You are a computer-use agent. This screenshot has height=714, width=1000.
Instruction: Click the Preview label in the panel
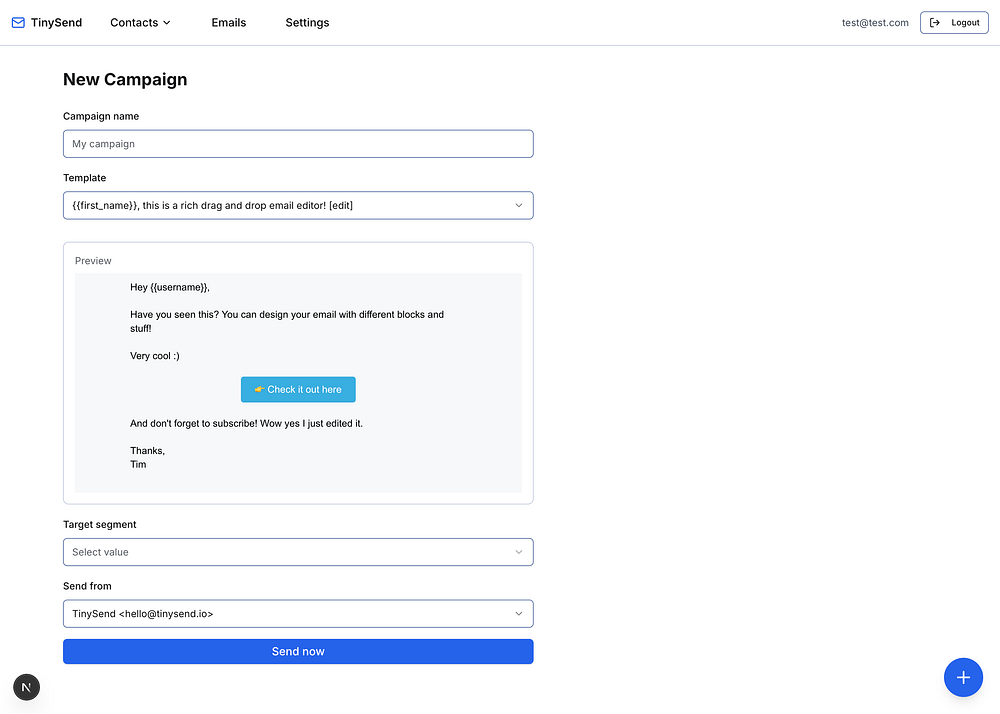93,261
